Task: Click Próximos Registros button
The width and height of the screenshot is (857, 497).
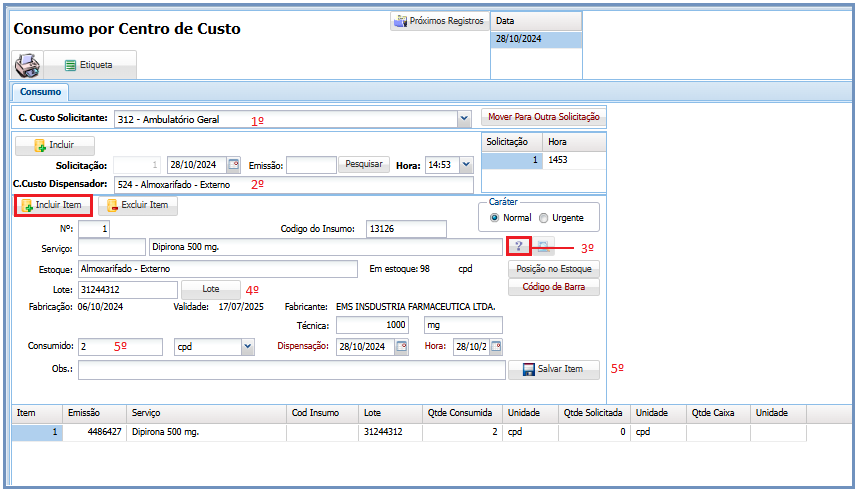Action: click(x=439, y=21)
